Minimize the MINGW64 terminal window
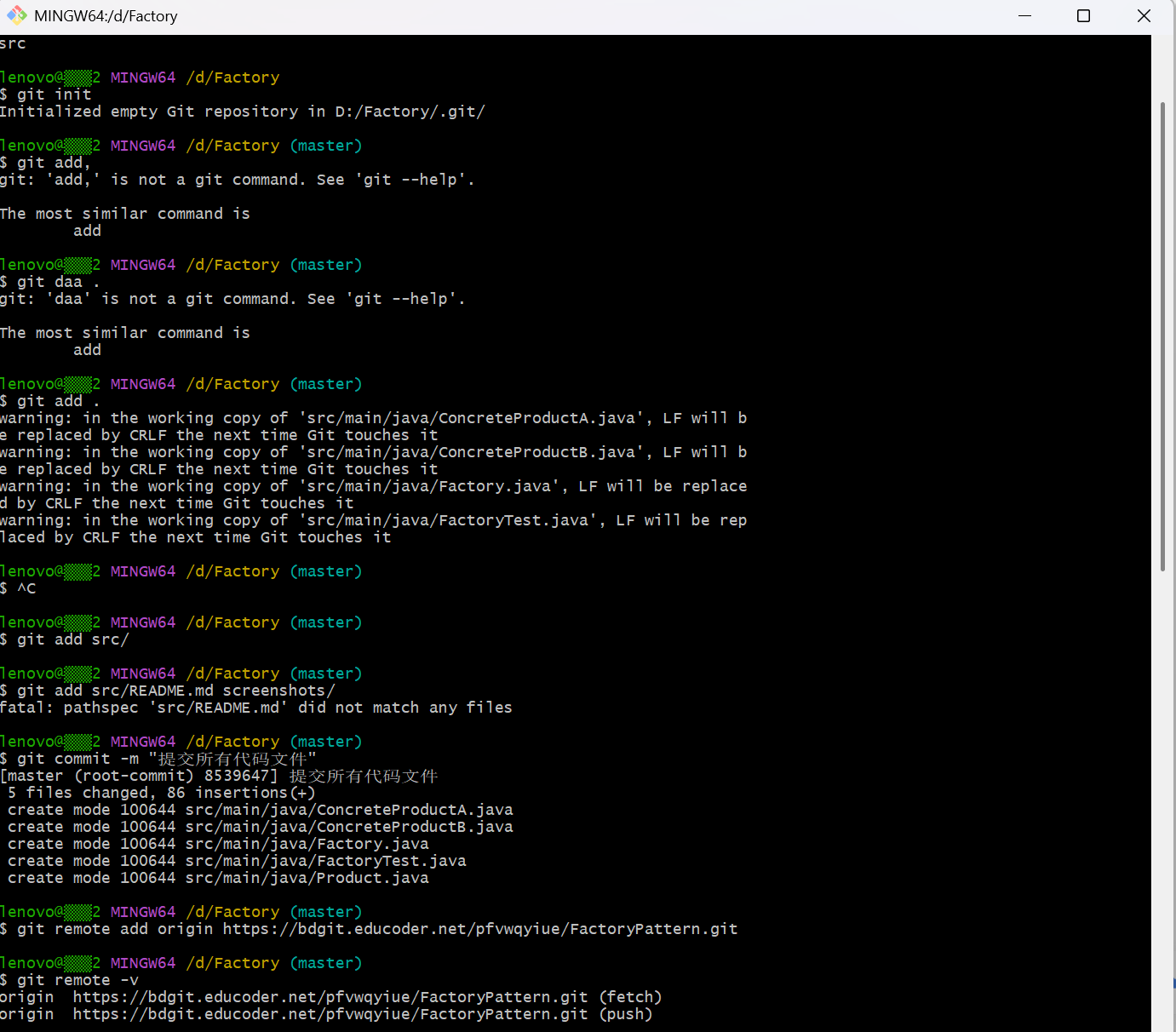This screenshot has width=1176, height=1032. [x=1024, y=16]
